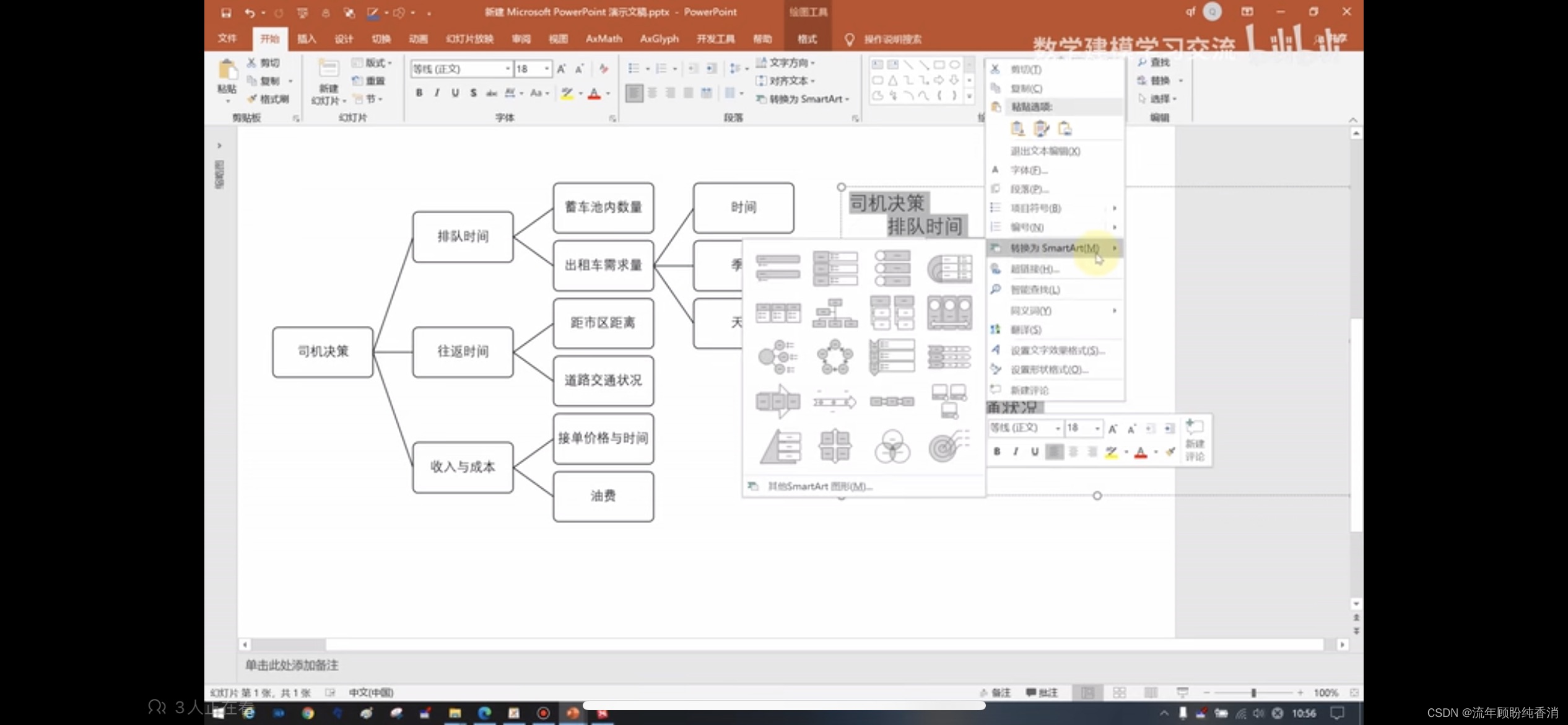The height and width of the screenshot is (725, 1568).
Task: Open the Windows Start menu
Action: click(218, 713)
